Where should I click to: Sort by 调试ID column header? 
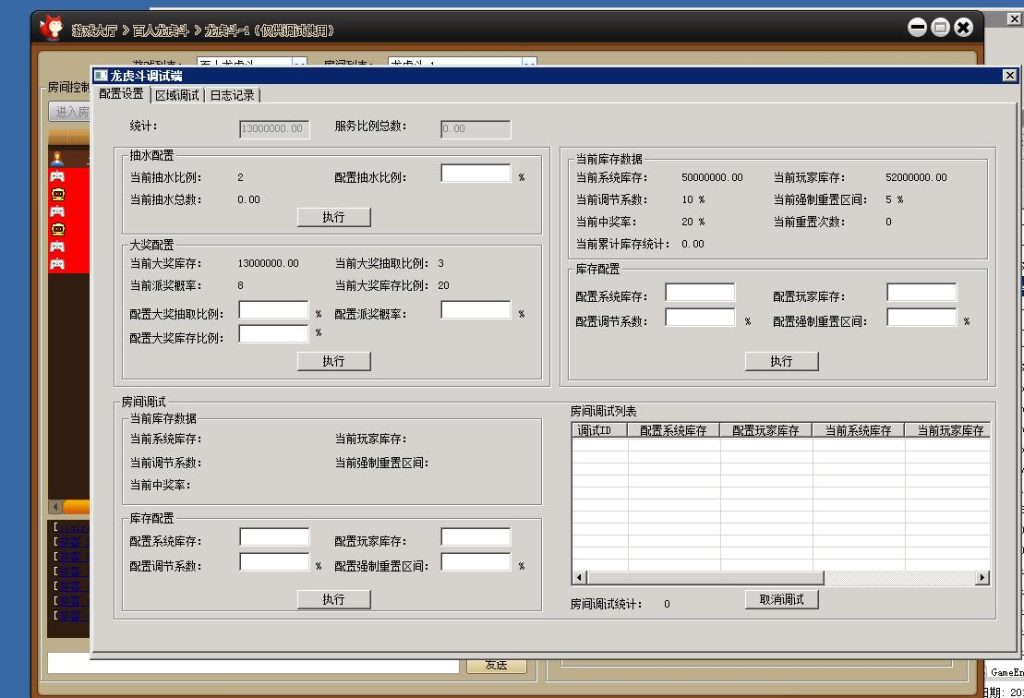[x=600, y=431]
